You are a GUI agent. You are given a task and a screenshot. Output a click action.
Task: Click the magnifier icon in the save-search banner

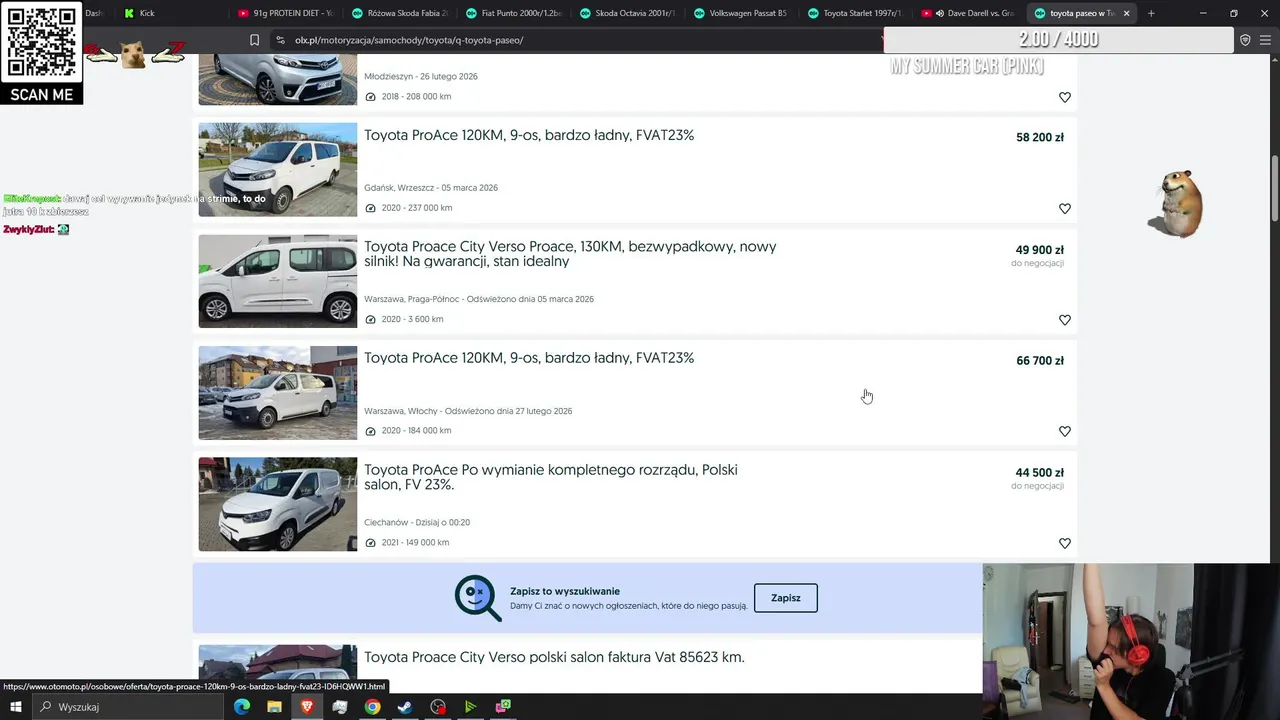pos(478,598)
